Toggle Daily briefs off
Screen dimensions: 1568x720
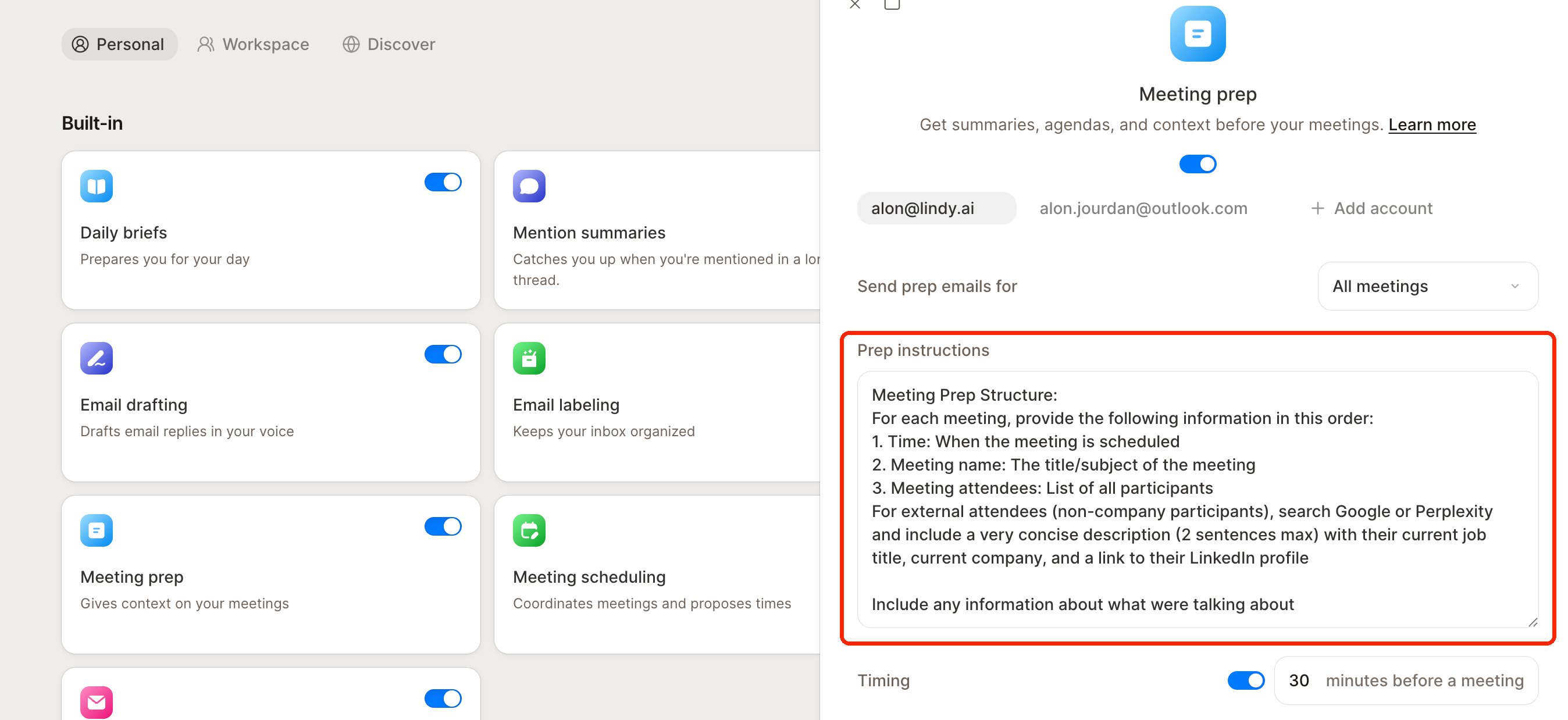coord(443,182)
